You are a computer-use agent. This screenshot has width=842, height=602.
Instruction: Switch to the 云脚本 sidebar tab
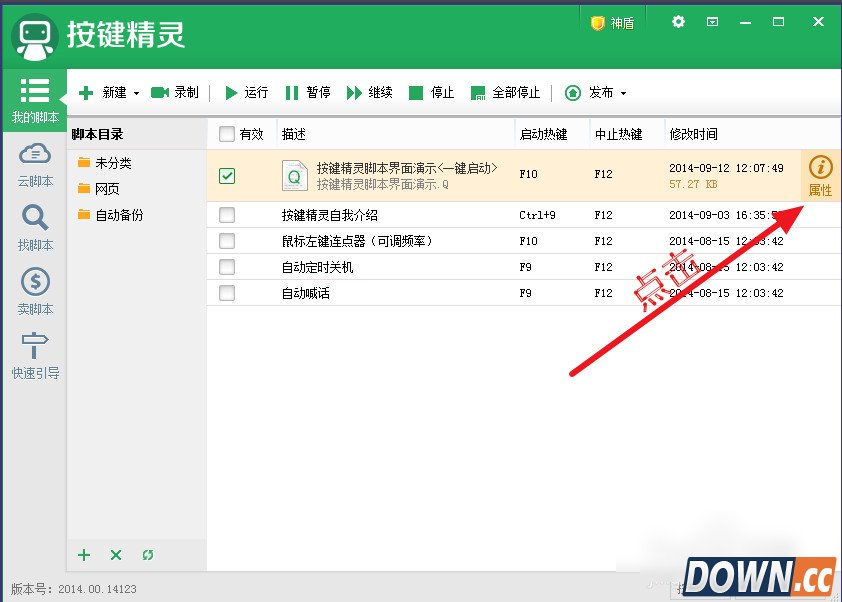click(x=34, y=167)
